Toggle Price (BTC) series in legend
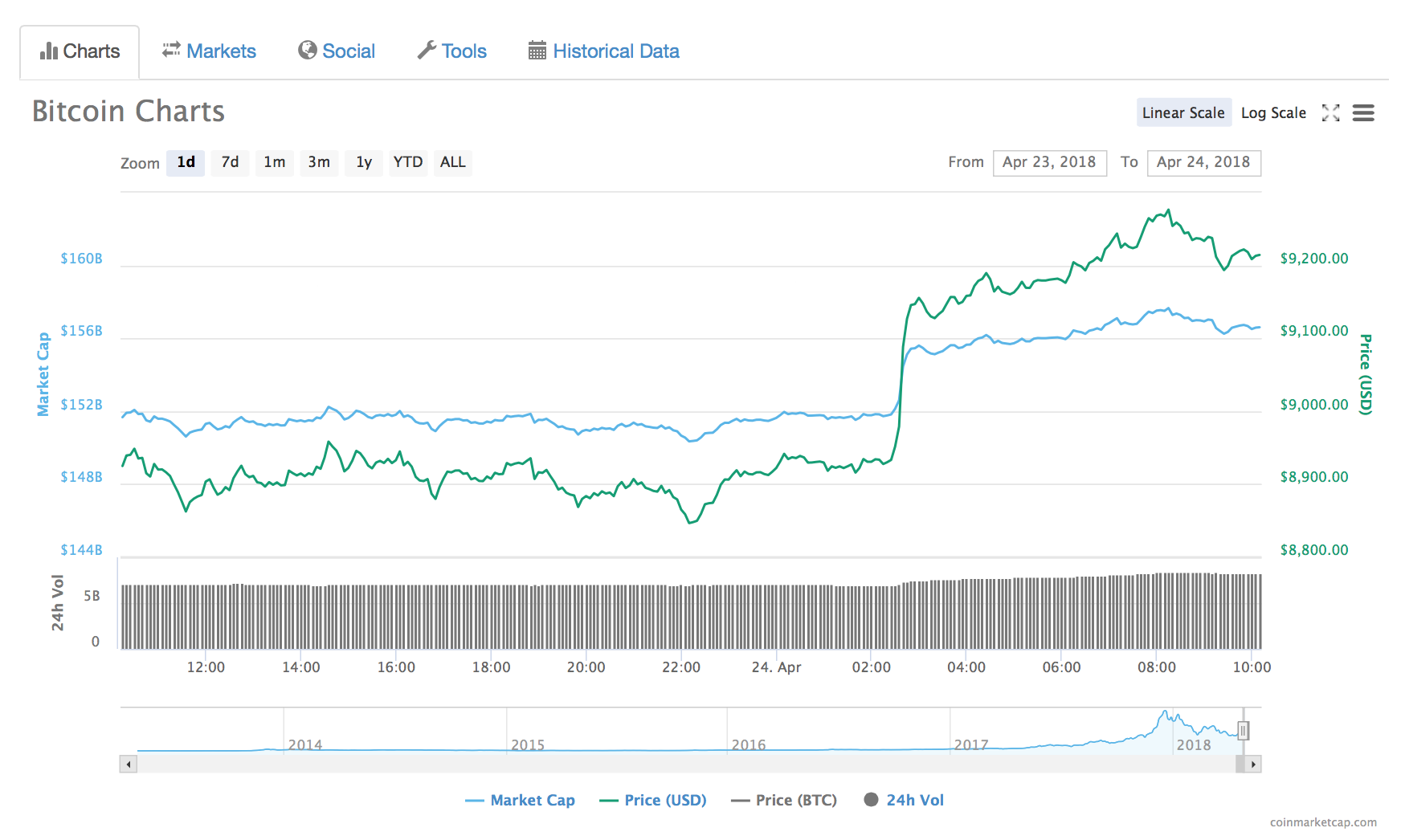The width and height of the screenshot is (1401, 840). (784, 800)
